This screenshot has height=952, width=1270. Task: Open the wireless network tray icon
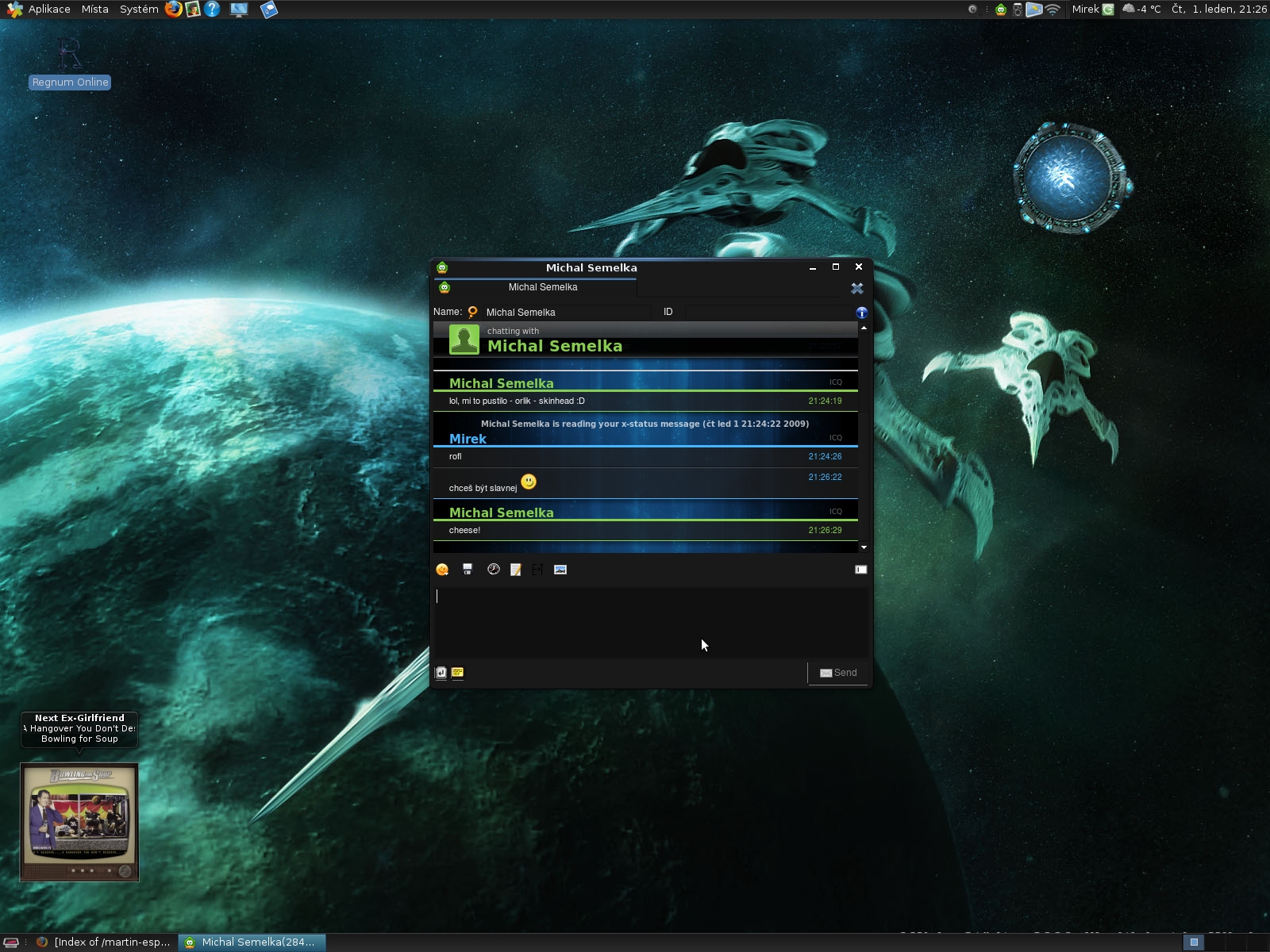(1053, 10)
